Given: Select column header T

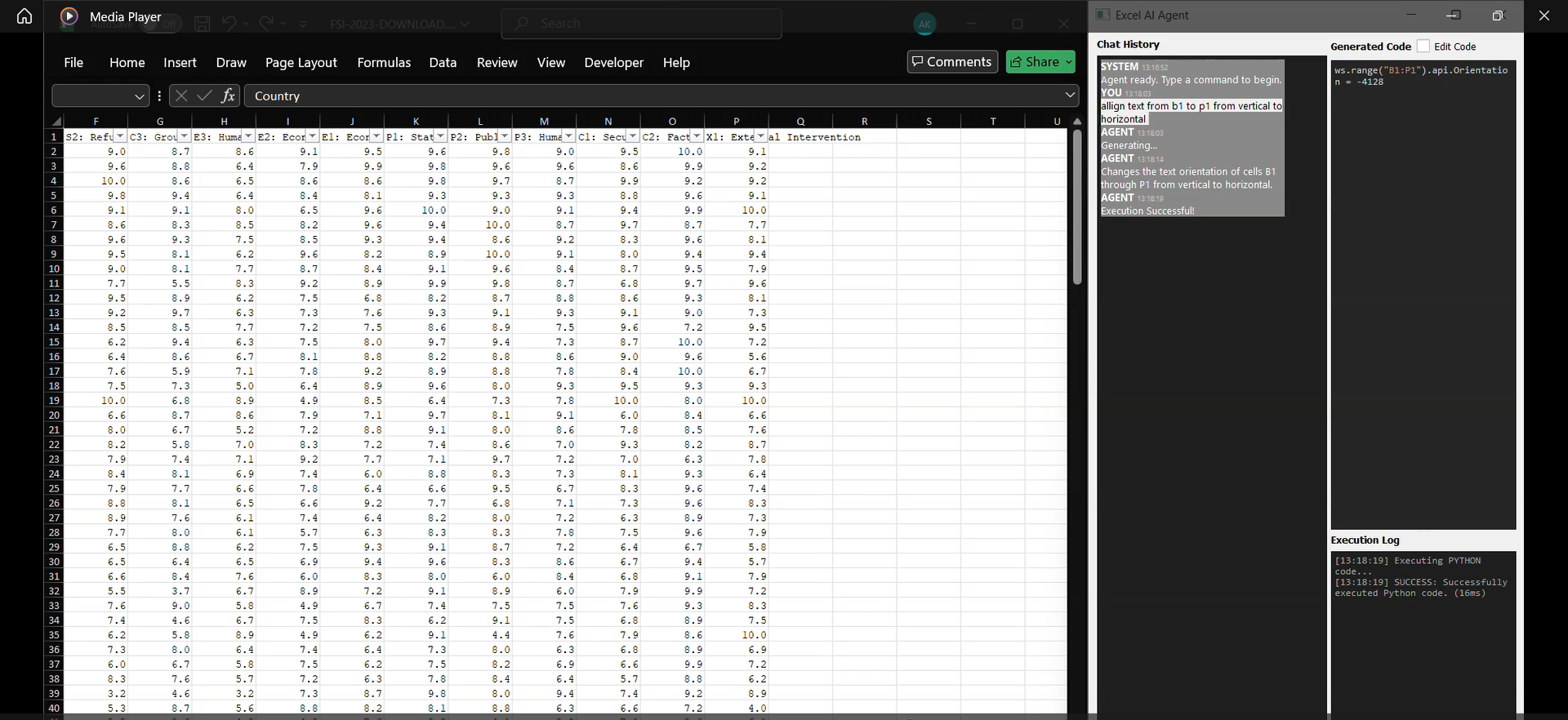Looking at the screenshot, I should click(x=993, y=121).
